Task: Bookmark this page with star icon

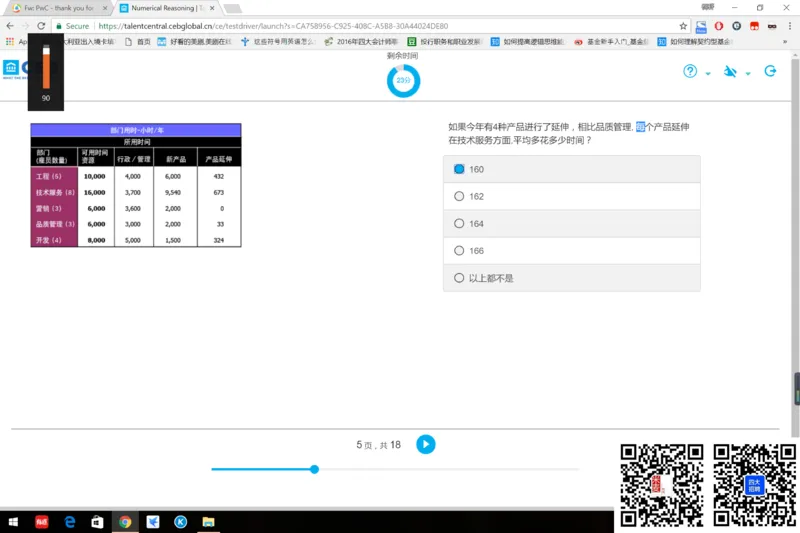Action: pyautogui.click(x=683, y=26)
